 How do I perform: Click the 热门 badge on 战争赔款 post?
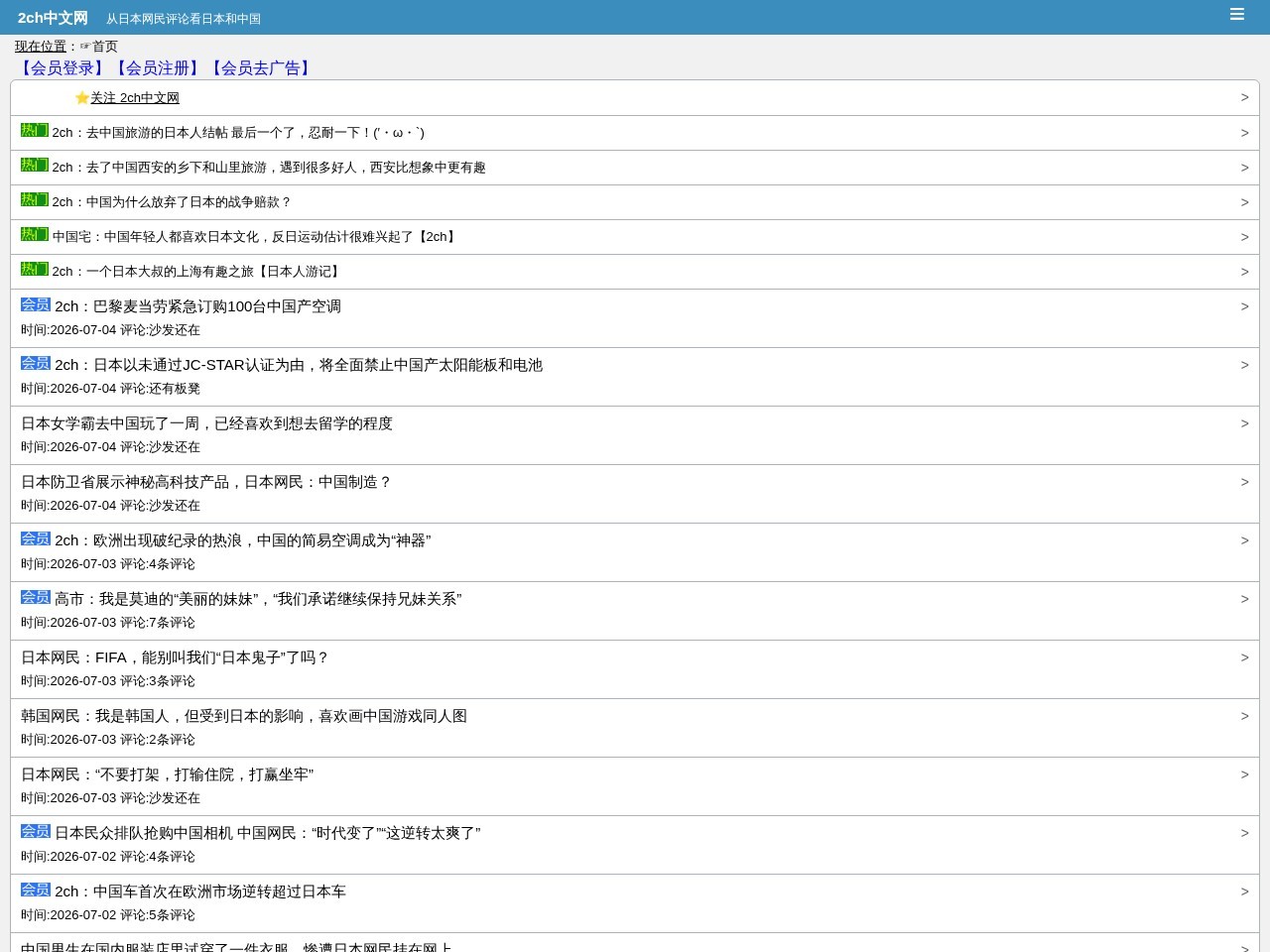(35, 199)
